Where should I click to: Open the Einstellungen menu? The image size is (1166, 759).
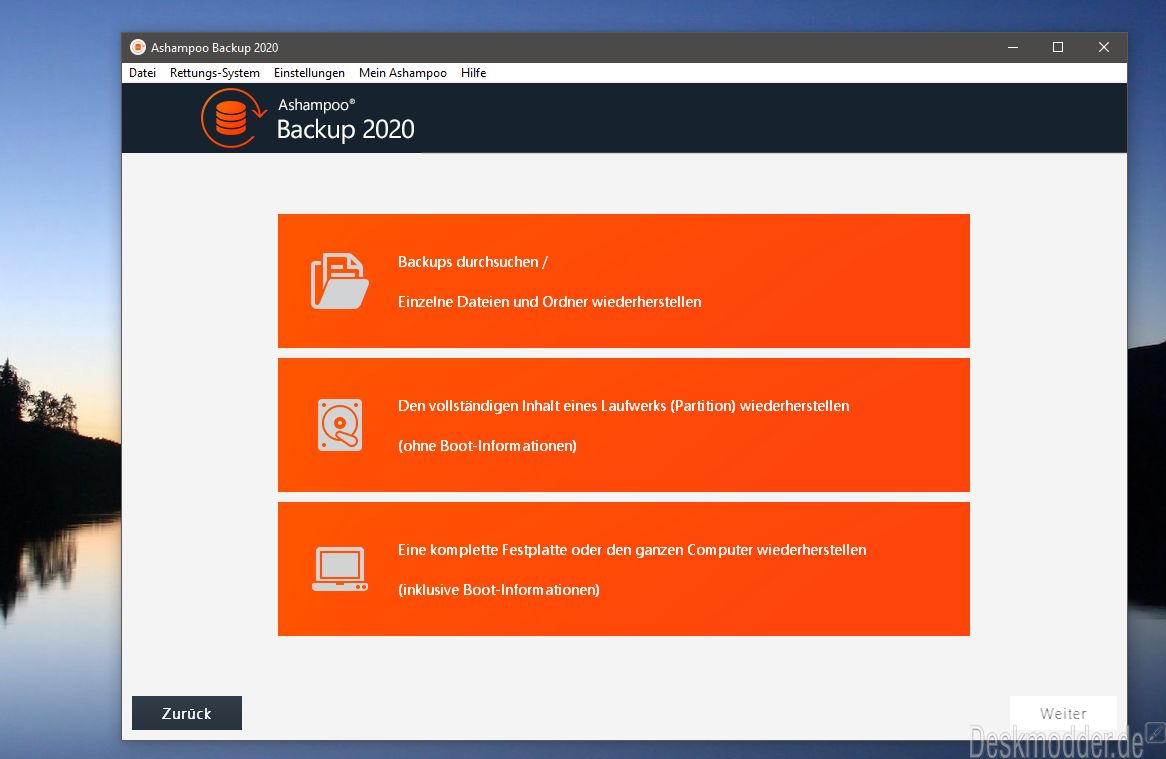(309, 73)
